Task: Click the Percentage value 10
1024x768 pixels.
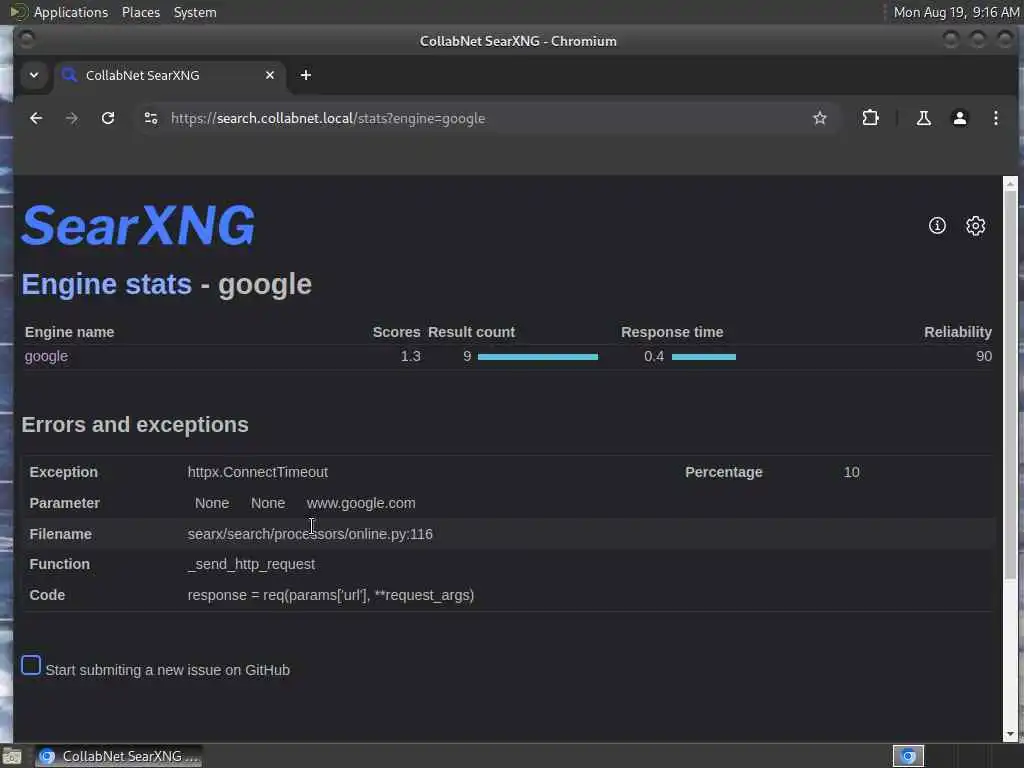Action: [x=851, y=472]
